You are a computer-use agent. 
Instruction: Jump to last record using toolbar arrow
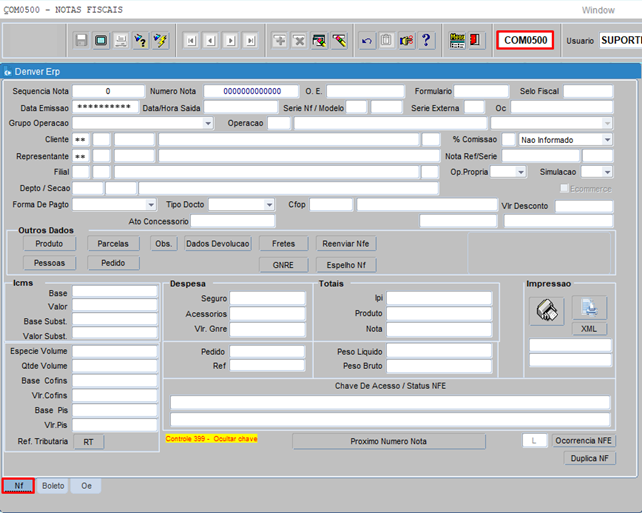pos(250,41)
